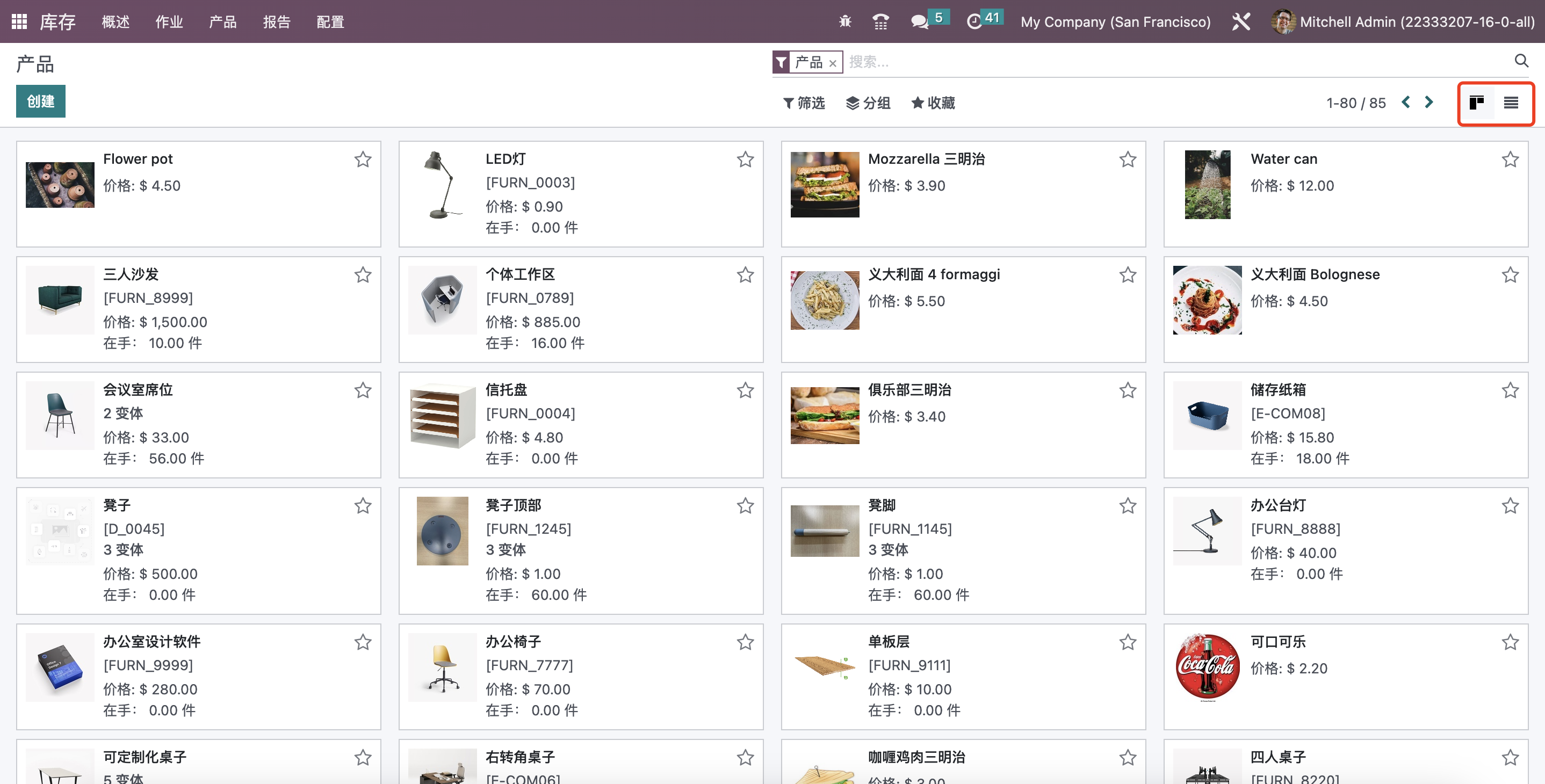Click the 右转角桌子 product name
This screenshot has height=784, width=1545.
pyautogui.click(x=520, y=757)
